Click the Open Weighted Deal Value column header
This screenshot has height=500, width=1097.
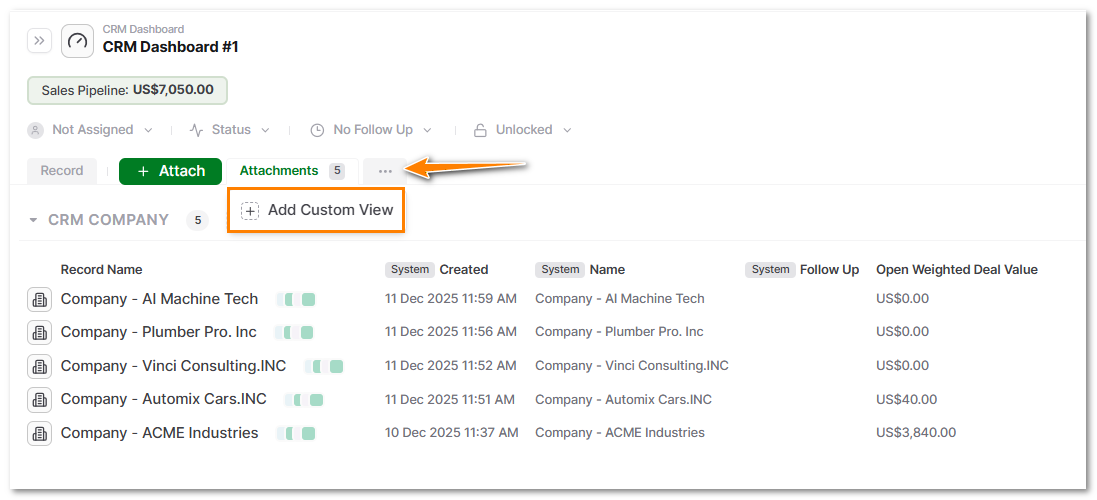tap(956, 269)
